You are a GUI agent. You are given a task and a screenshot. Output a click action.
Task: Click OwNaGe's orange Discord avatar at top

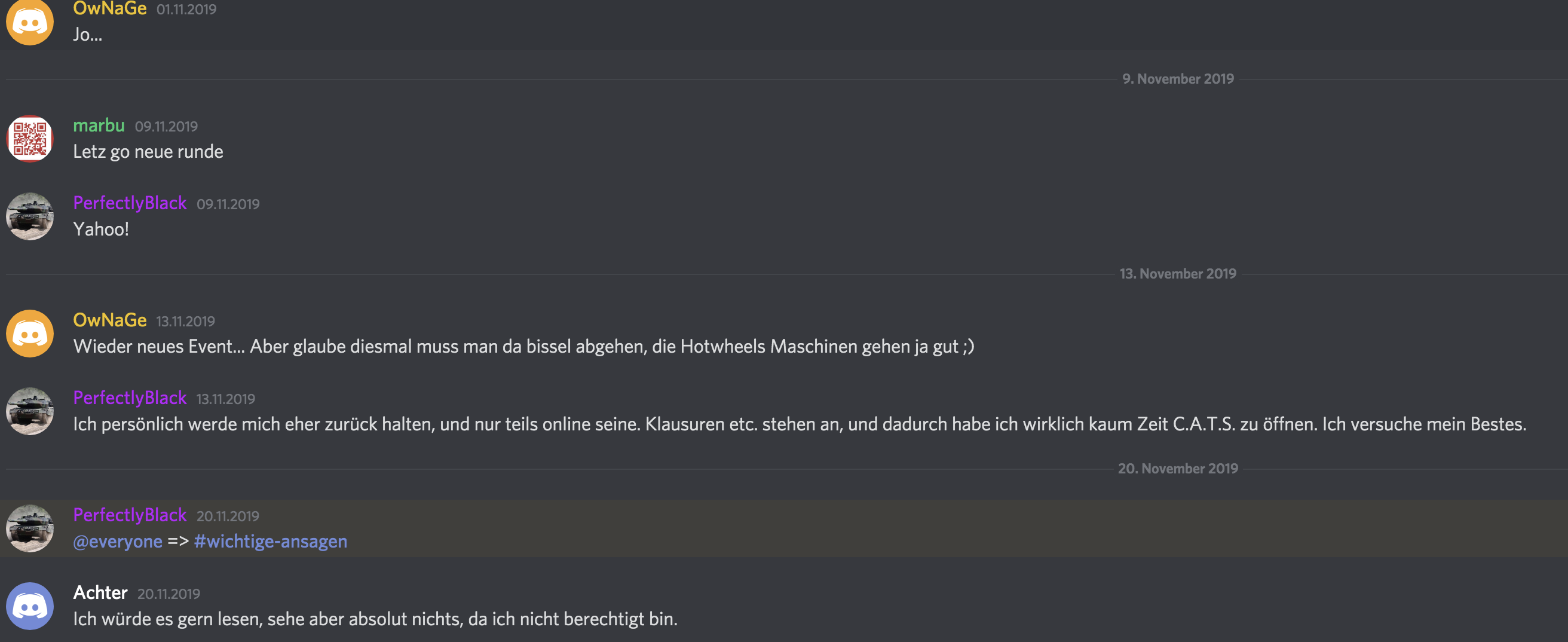point(30,22)
